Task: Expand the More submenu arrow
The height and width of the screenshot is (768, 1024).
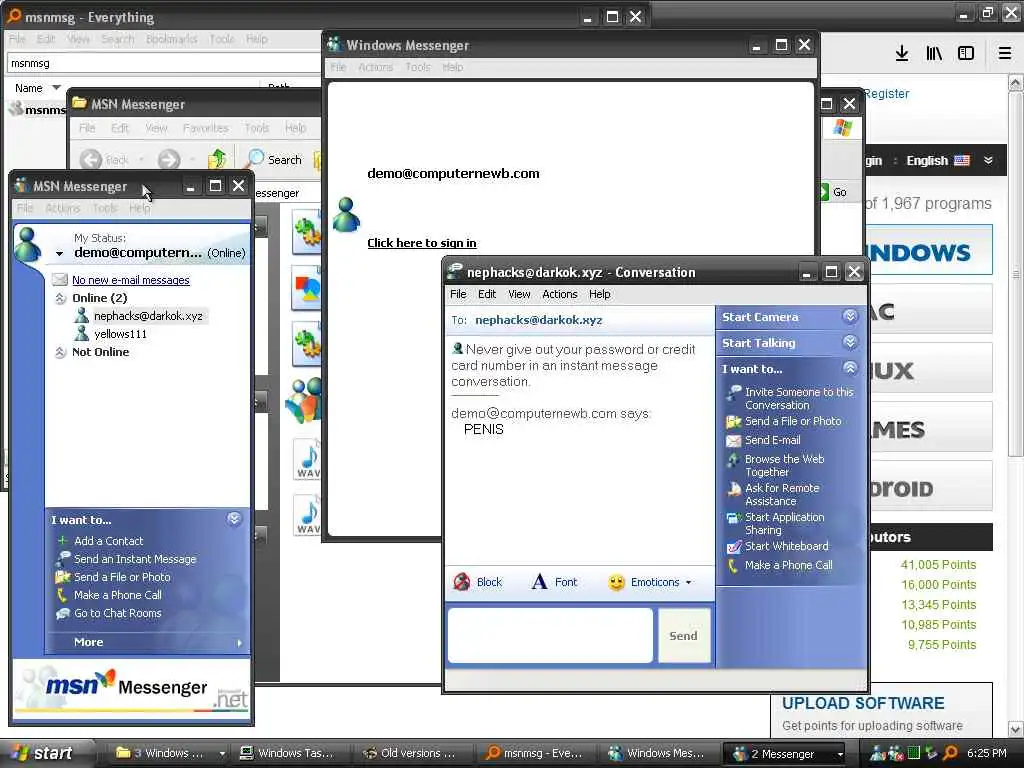Action: (240, 643)
